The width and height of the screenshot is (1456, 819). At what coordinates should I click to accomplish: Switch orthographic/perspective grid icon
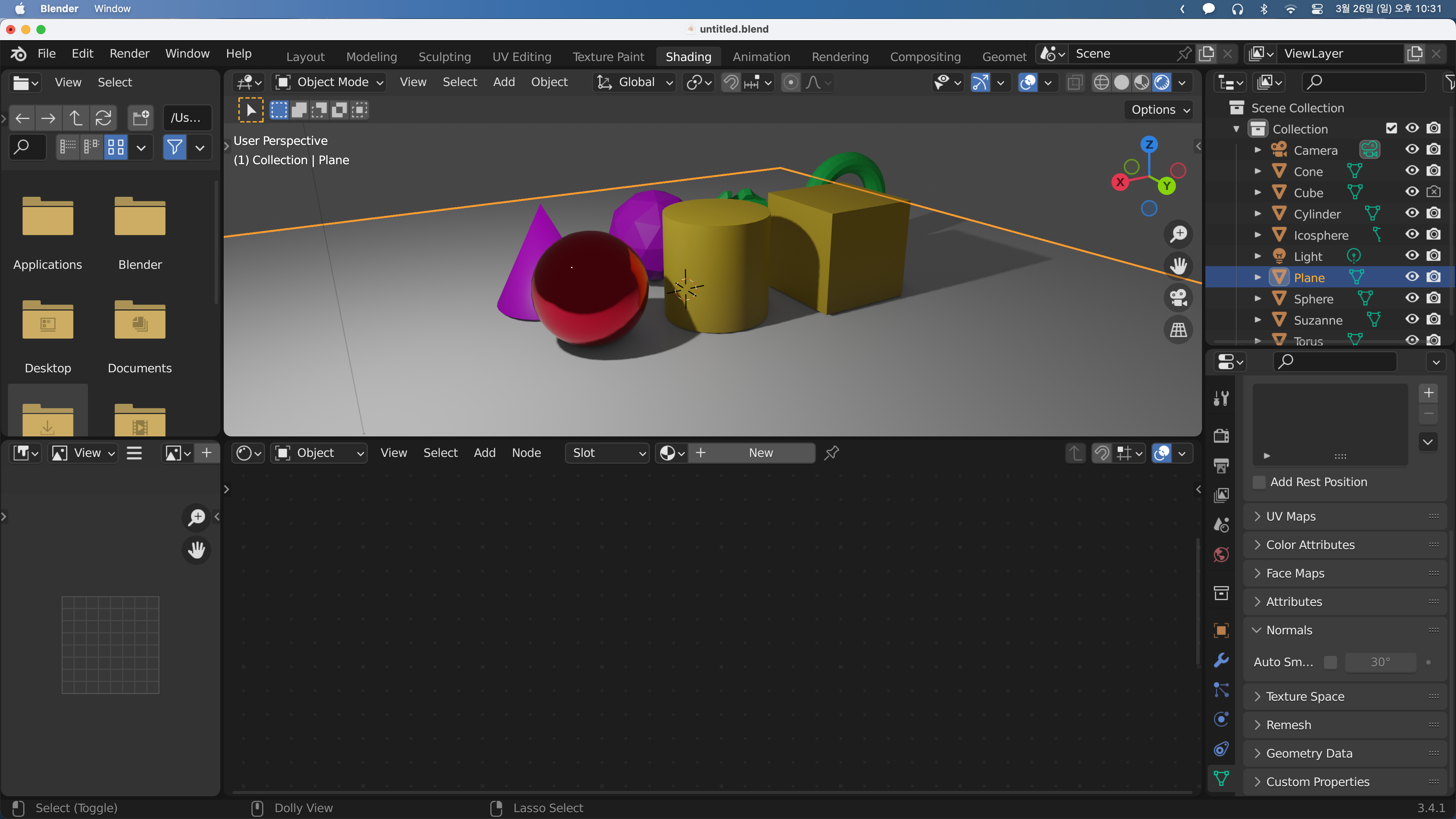point(1178,329)
